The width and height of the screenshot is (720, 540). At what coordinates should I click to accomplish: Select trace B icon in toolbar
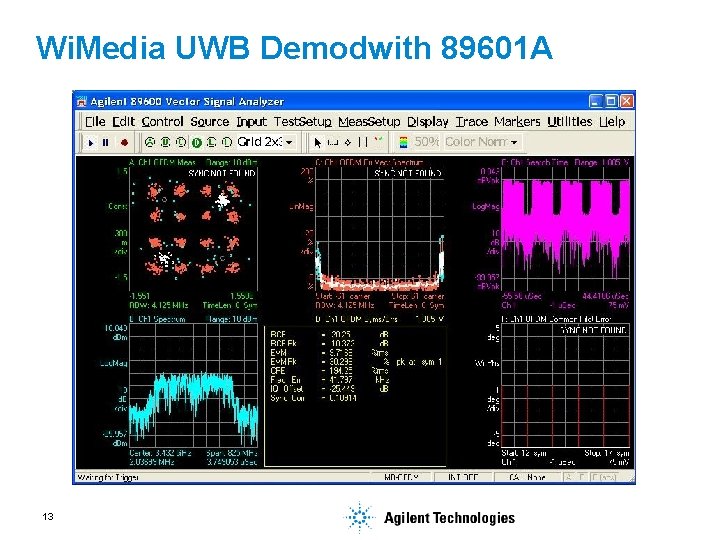[x=165, y=142]
